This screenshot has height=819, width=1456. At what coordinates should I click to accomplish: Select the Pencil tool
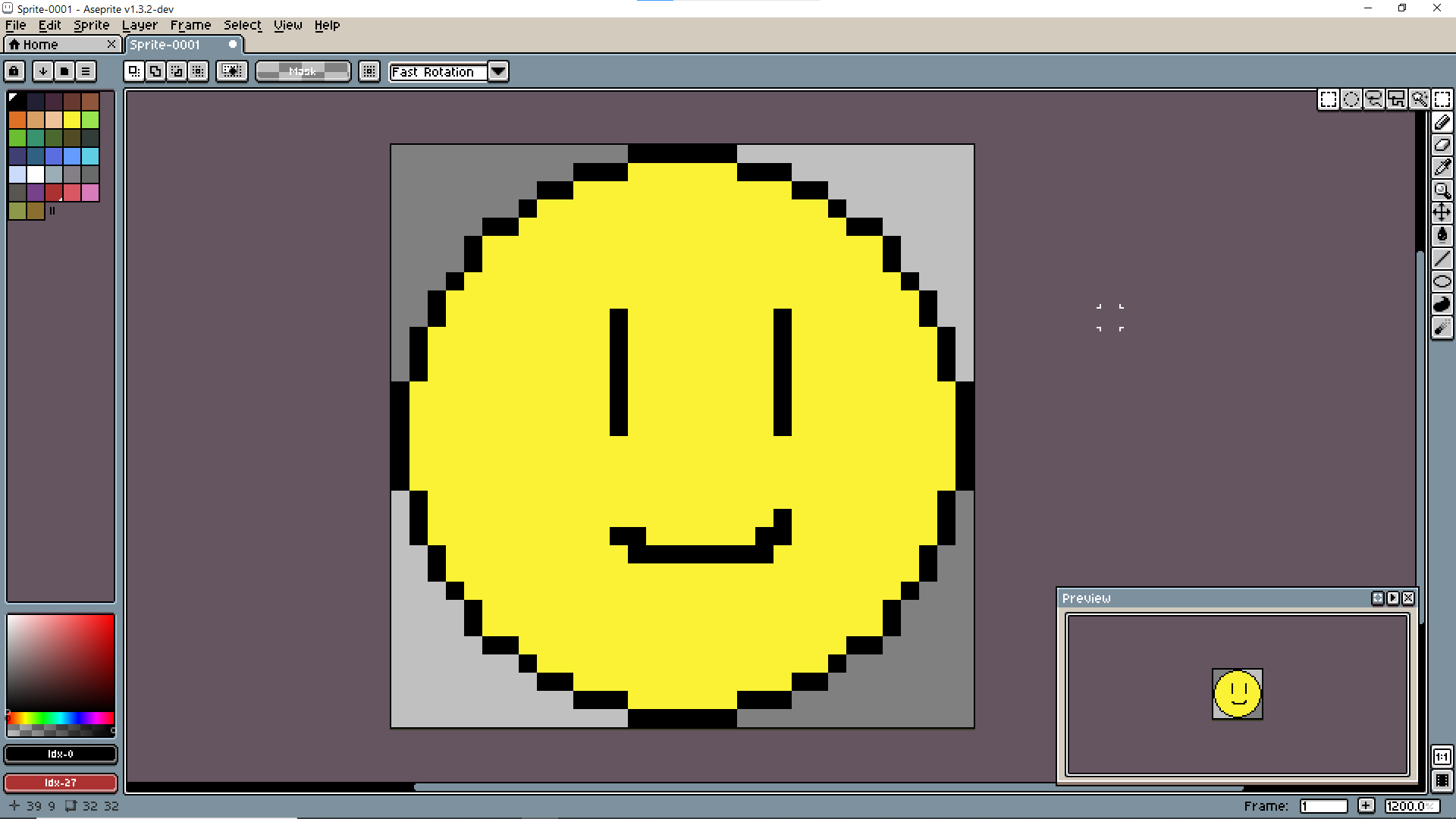[x=1442, y=122]
